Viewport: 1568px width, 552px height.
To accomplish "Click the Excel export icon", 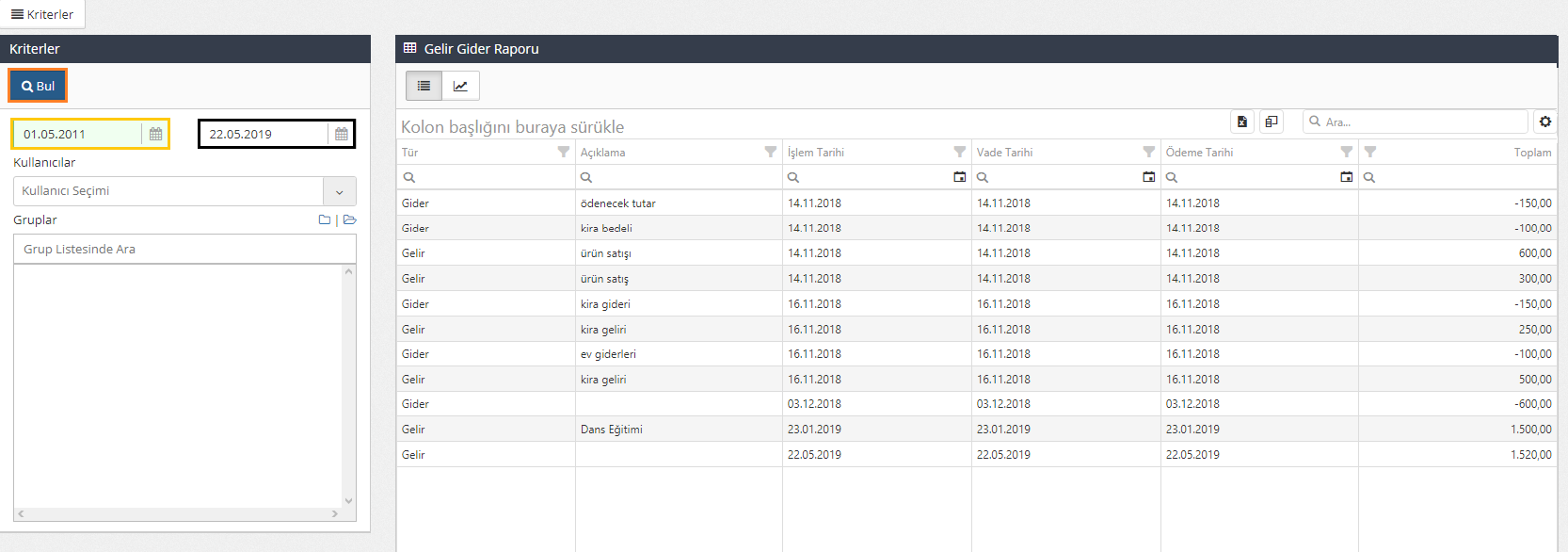I will 1242,122.
